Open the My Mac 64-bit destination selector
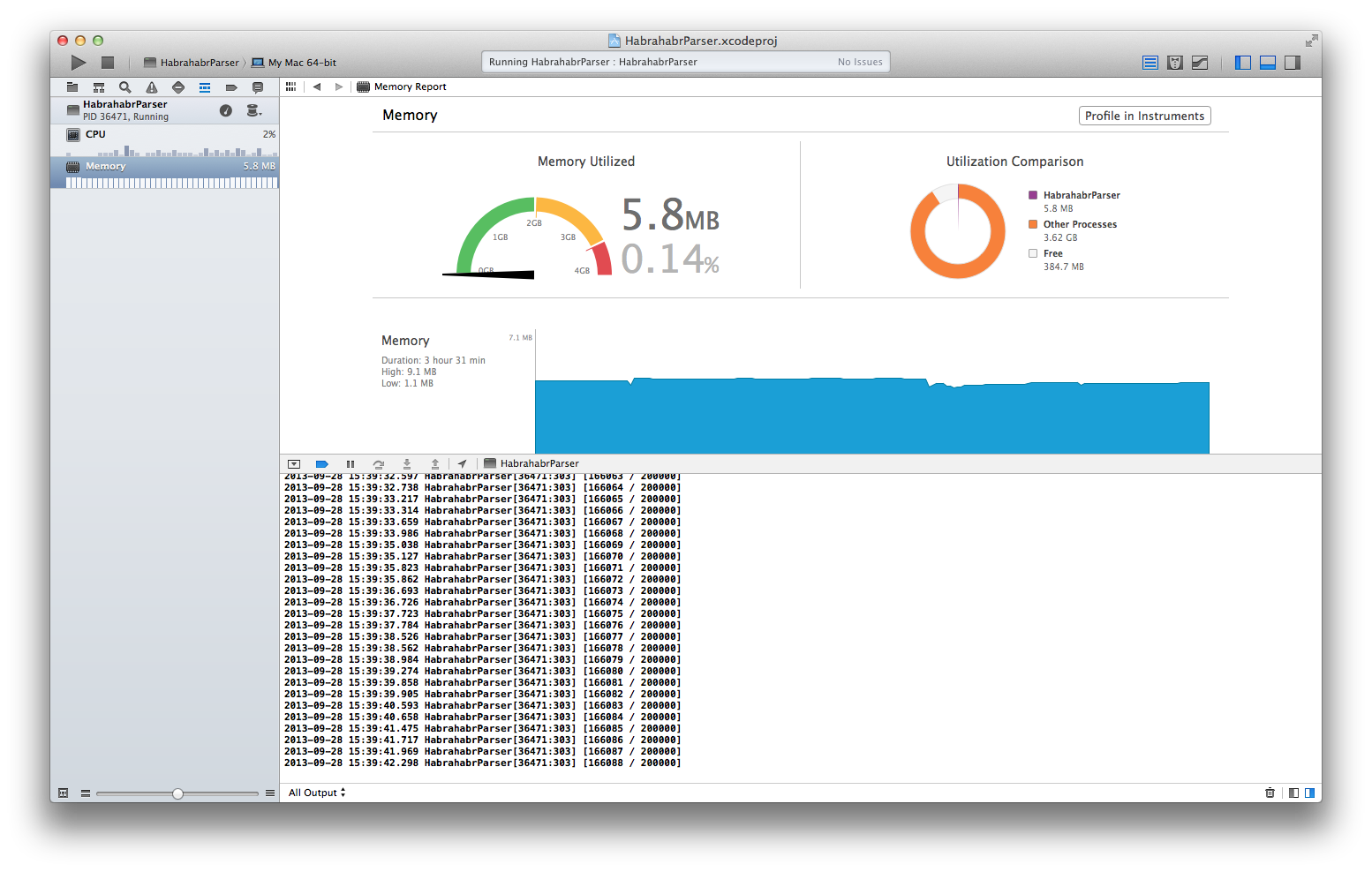The height and width of the screenshot is (872, 1372). [x=294, y=63]
